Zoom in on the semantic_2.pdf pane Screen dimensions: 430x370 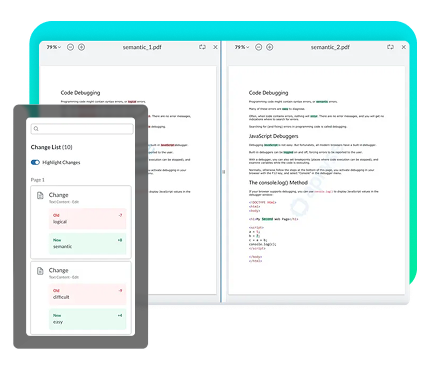tap(270, 47)
